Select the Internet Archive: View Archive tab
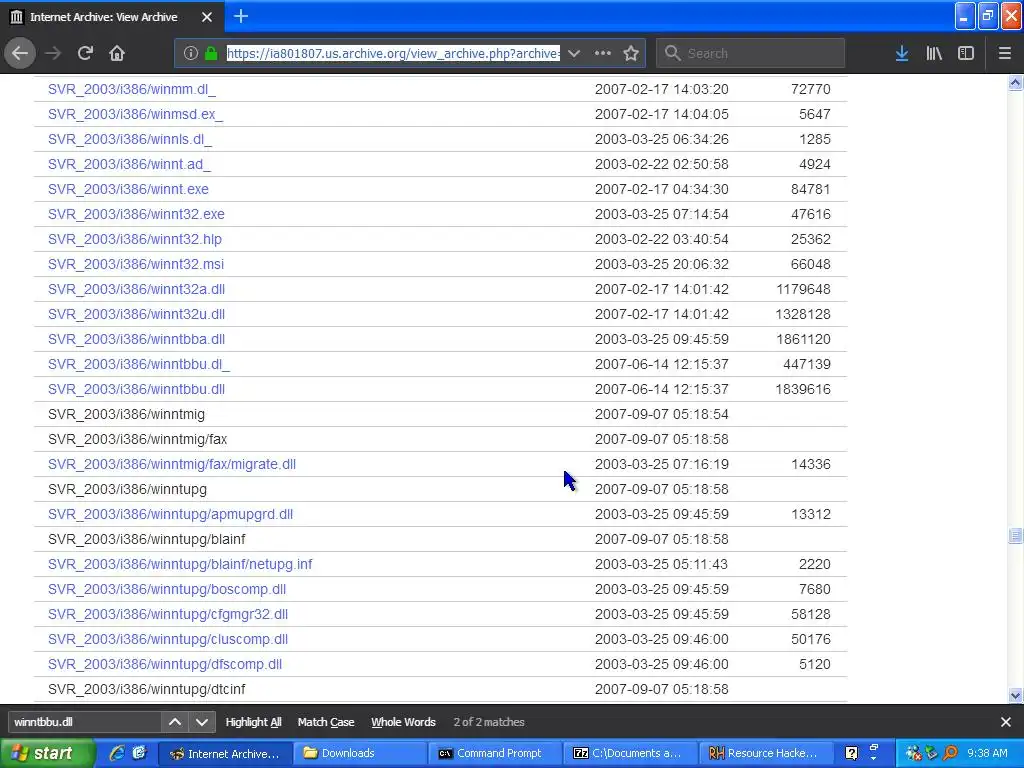 pos(112,17)
